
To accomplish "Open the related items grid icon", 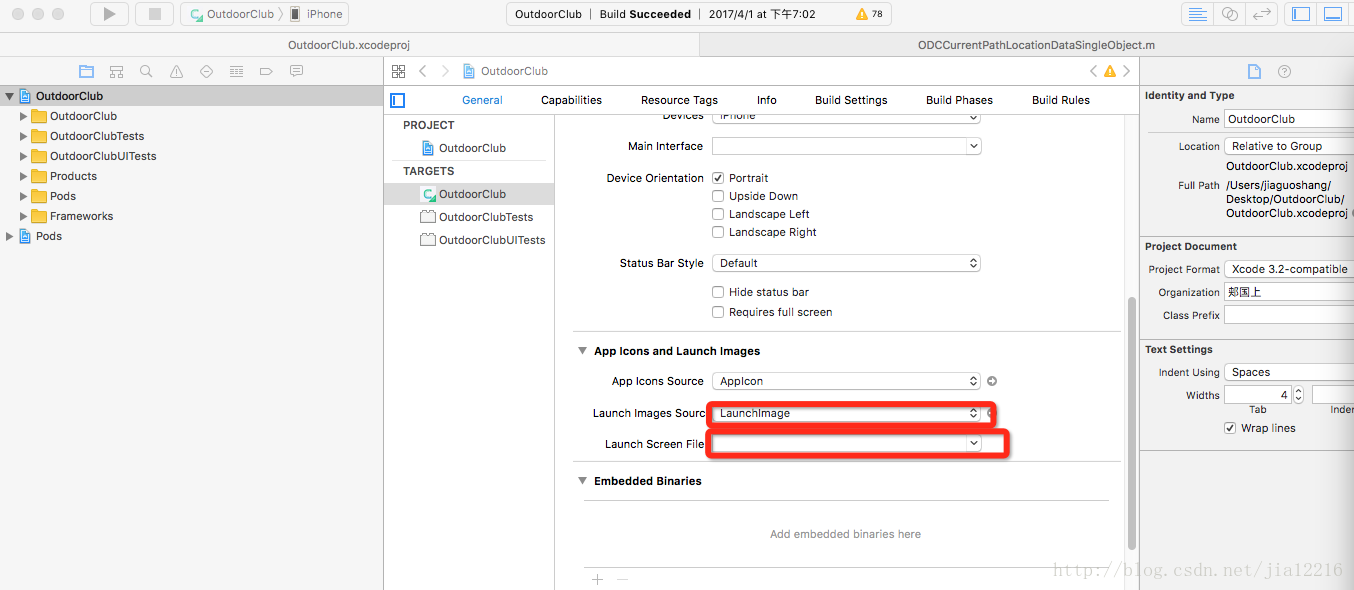I will pos(398,71).
